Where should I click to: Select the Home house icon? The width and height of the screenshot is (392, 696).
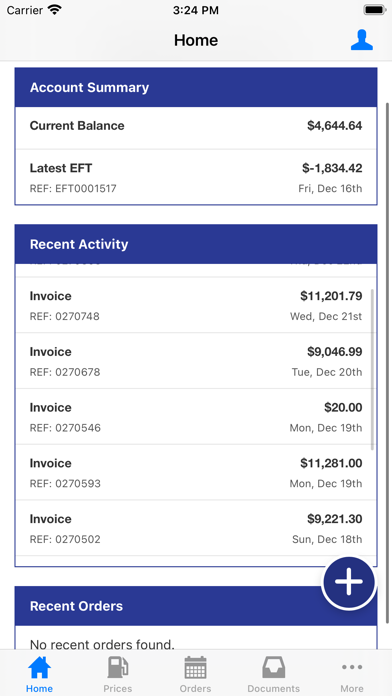40,668
